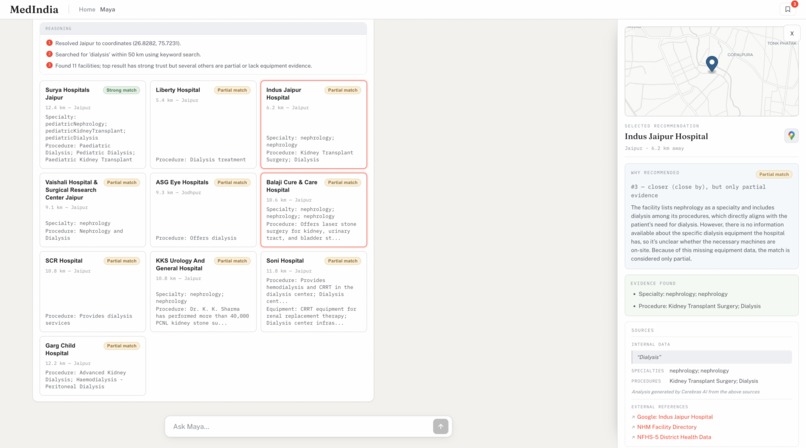Click the blue map location pin
Screen dimensions: 806x448
pyautogui.click(x=711, y=64)
